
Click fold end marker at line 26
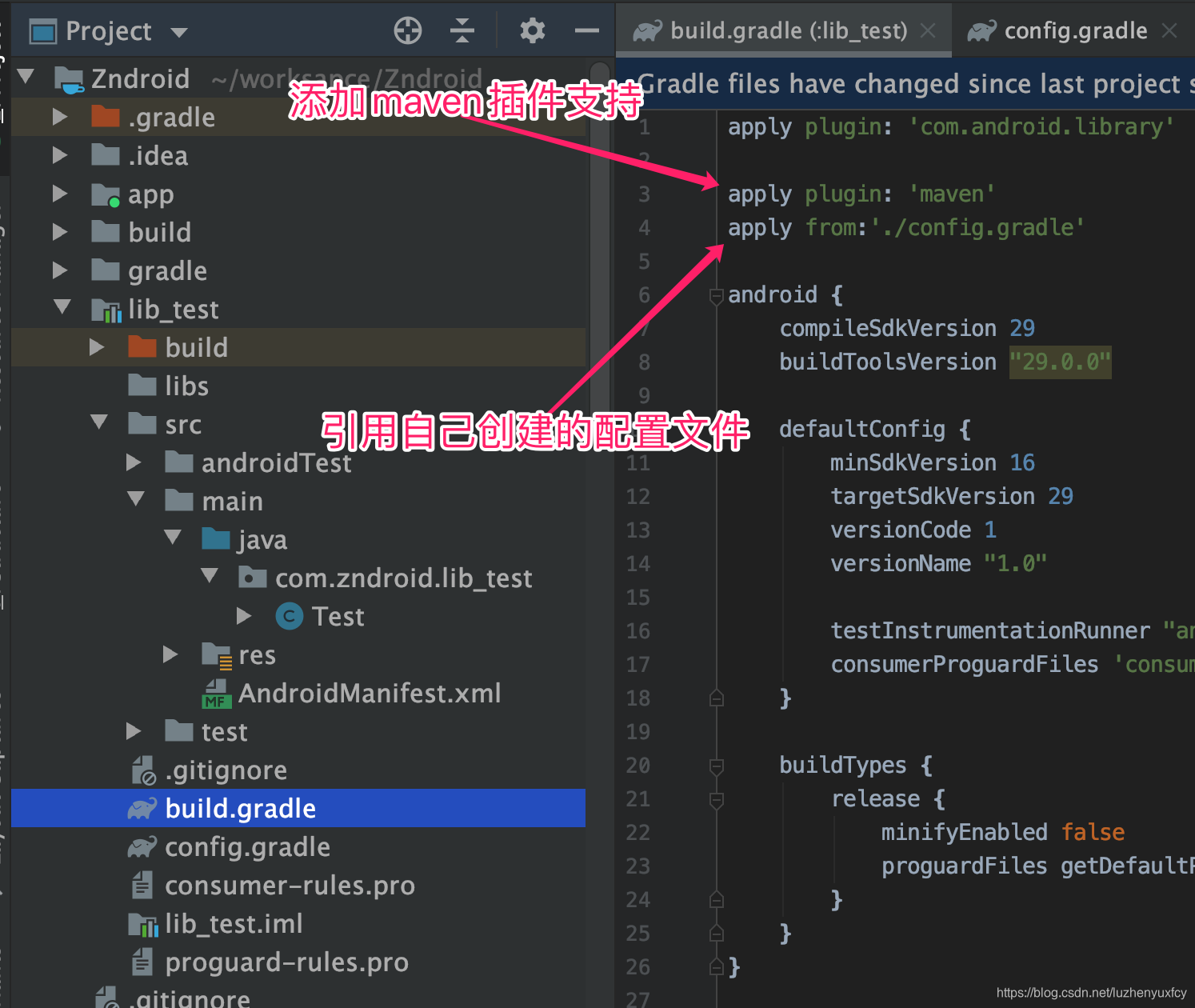(717, 968)
